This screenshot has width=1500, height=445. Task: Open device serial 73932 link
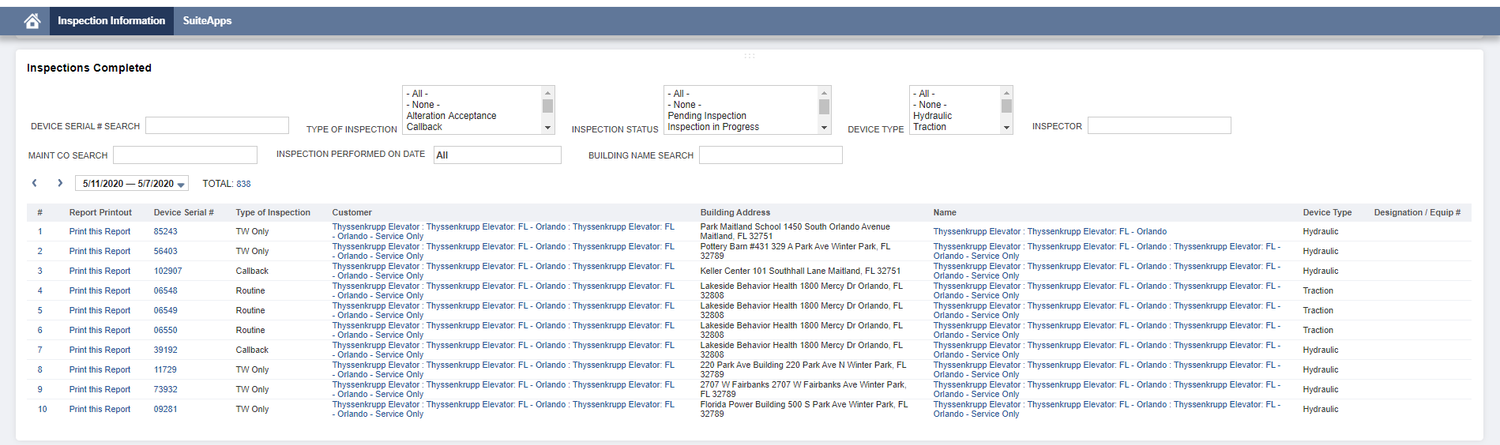[x=166, y=390]
